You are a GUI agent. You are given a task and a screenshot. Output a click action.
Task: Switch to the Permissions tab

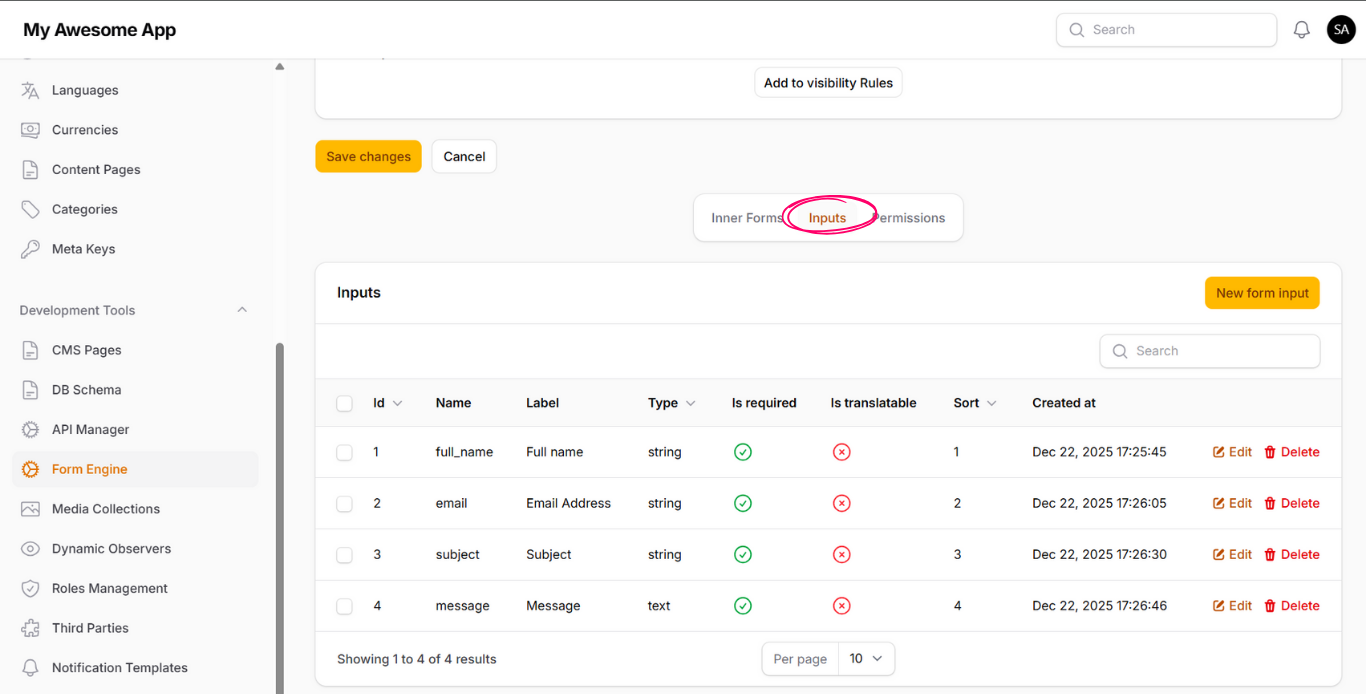click(912, 218)
